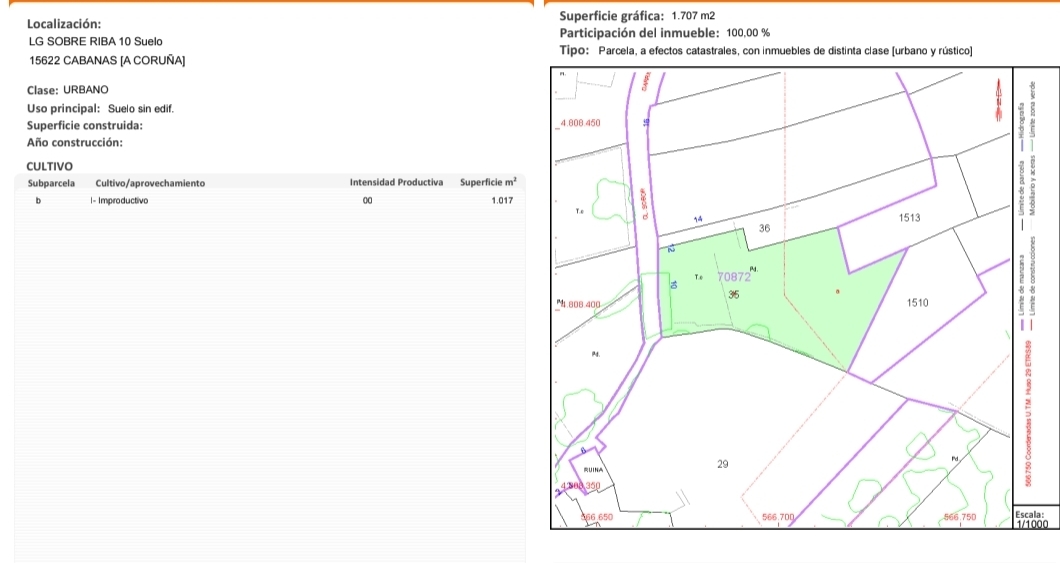Click the 'URBANO' class value
The width and height of the screenshot is (1060, 563).
click(86, 89)
